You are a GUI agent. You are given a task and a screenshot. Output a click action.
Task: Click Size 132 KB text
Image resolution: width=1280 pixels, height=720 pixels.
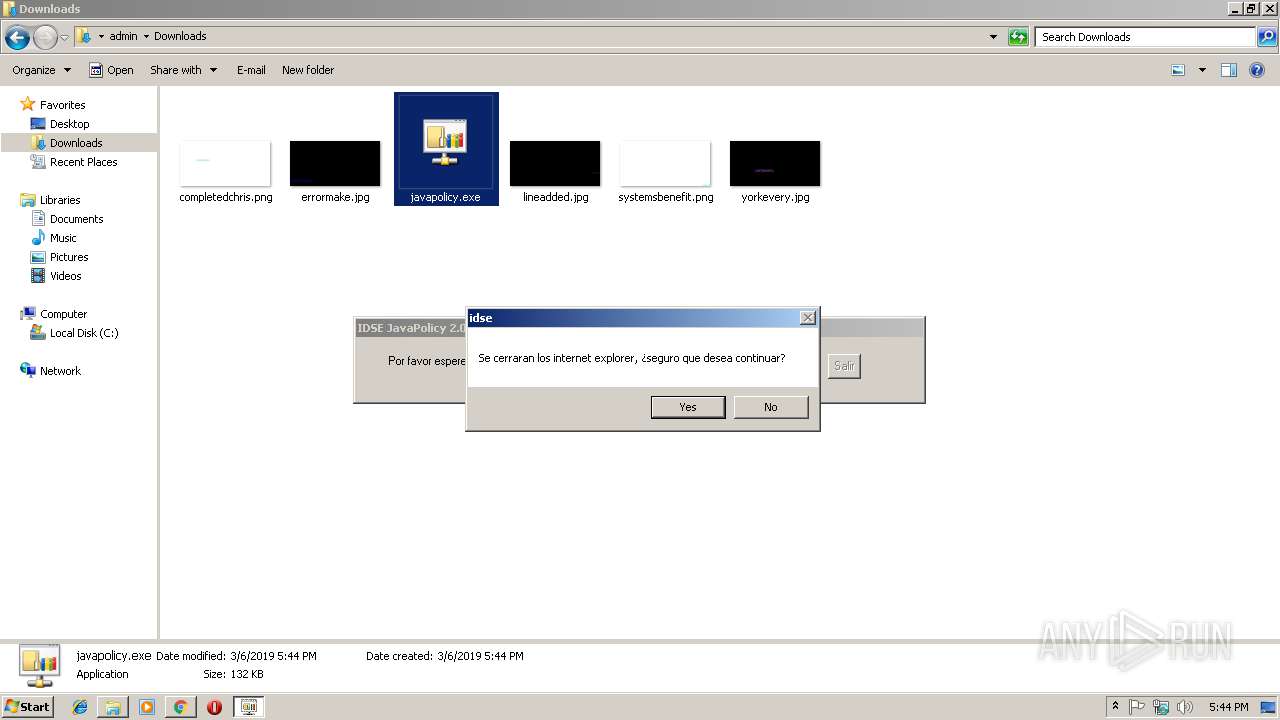tap(233, 674)
